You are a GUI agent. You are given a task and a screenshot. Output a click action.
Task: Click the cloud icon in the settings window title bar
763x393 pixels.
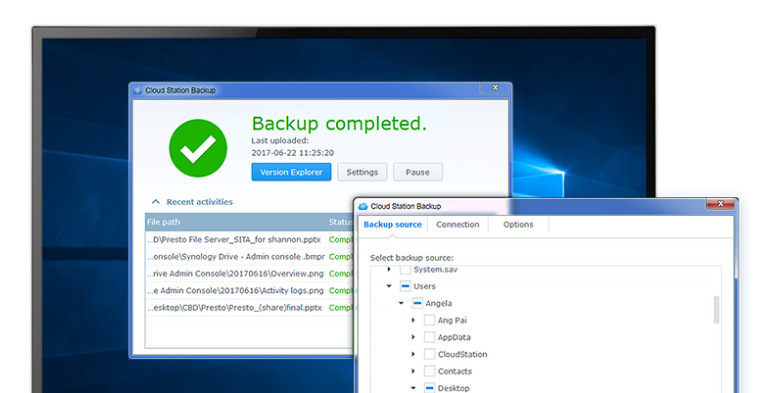click(363, 206)
